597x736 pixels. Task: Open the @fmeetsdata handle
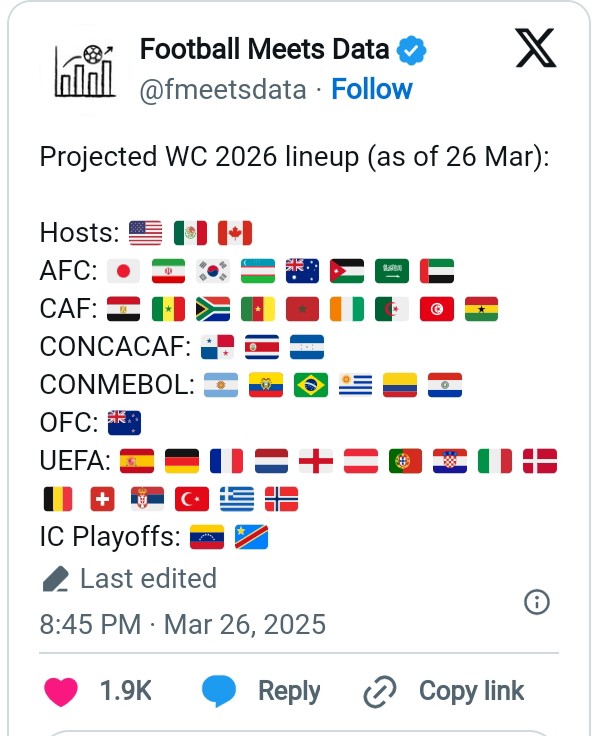click(223, 90)
